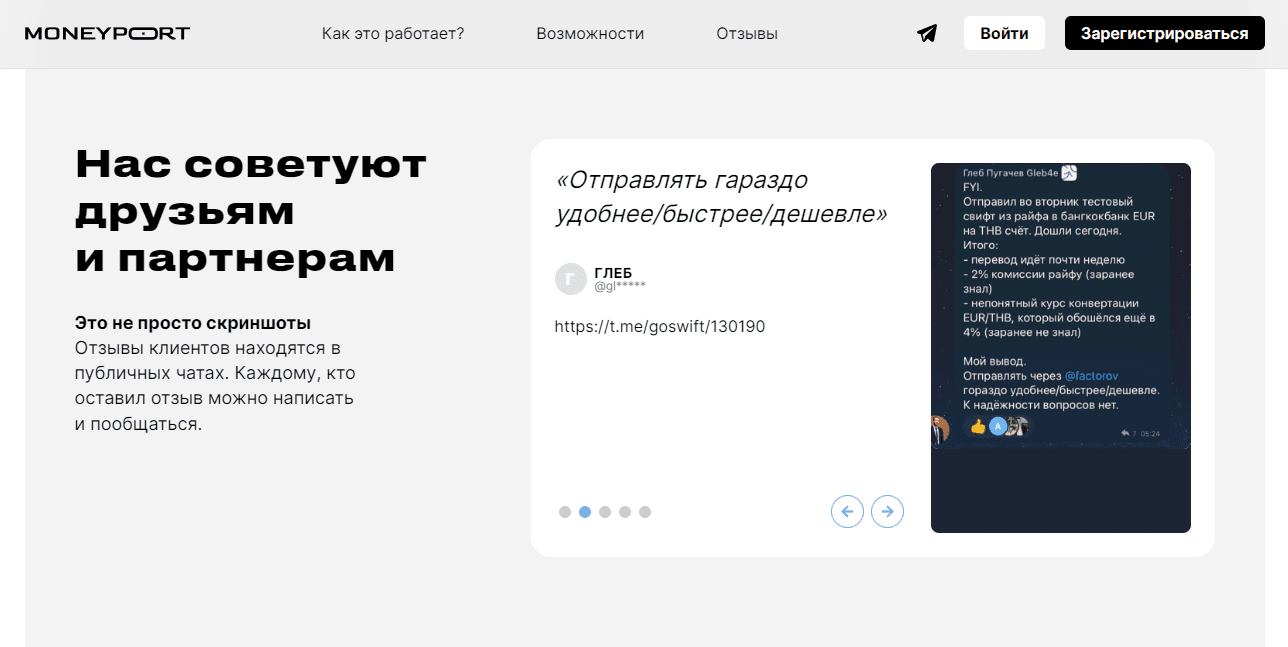The width and height of the screenshot is (1288, 647).
Task: Click the thumbs-up reaction in the Telegram screenshot
Action: pyautogui.click(x=977, y=425)
